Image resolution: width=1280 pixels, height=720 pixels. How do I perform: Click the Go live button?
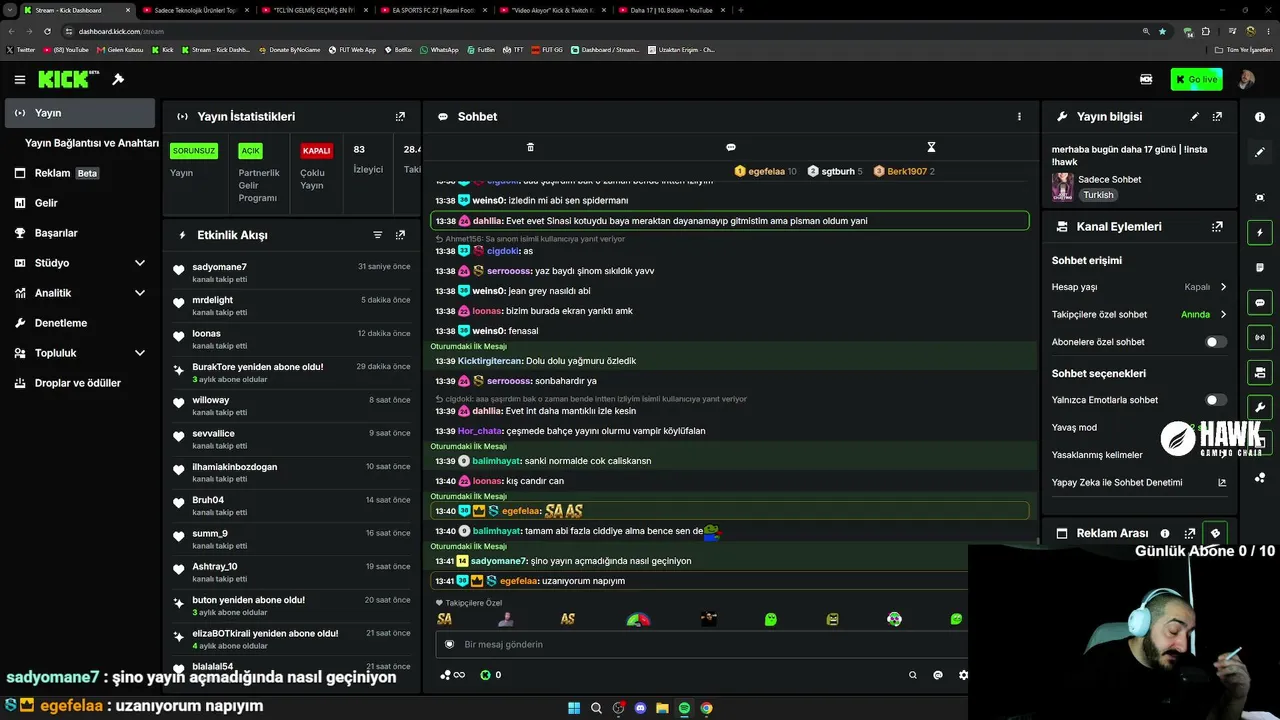tap(1196, 79)
